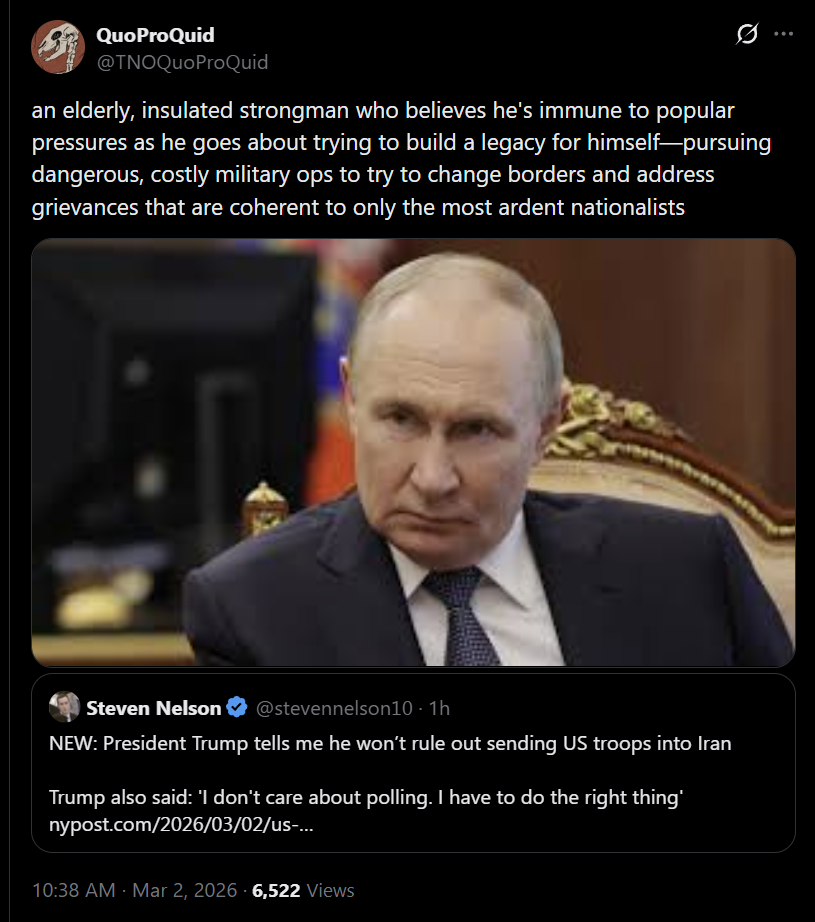Open the Grok actions icon
This screenshot has width=815, height=922.
747,34
